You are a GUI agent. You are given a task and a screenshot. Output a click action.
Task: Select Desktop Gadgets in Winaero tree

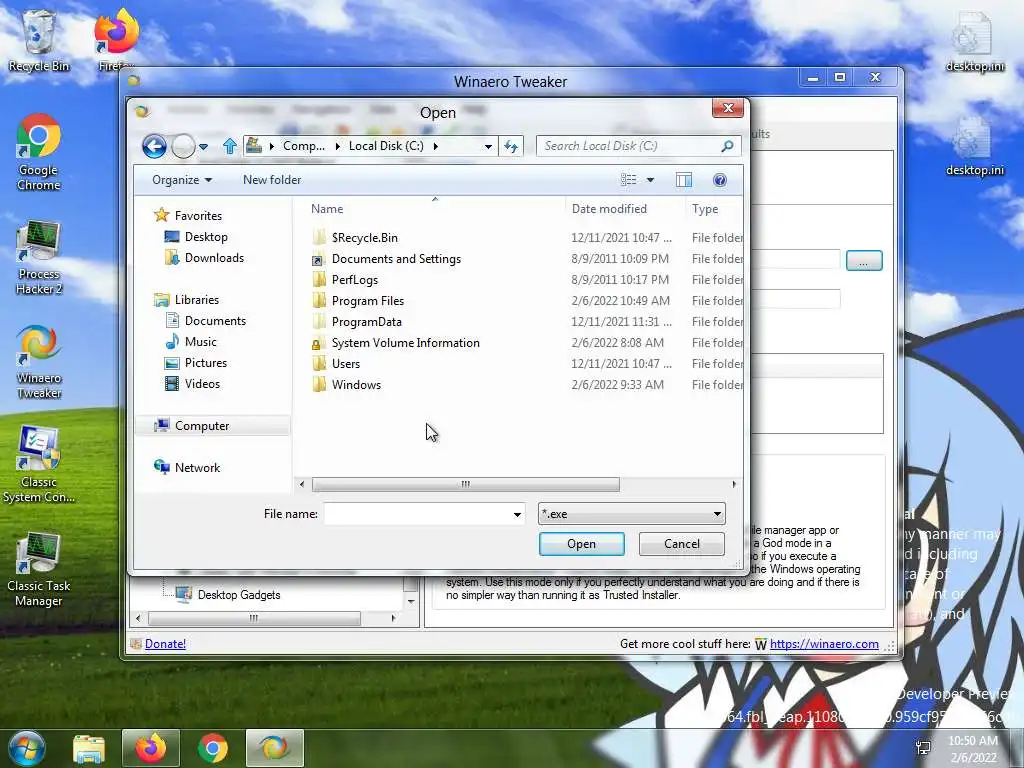coord(229,595)
